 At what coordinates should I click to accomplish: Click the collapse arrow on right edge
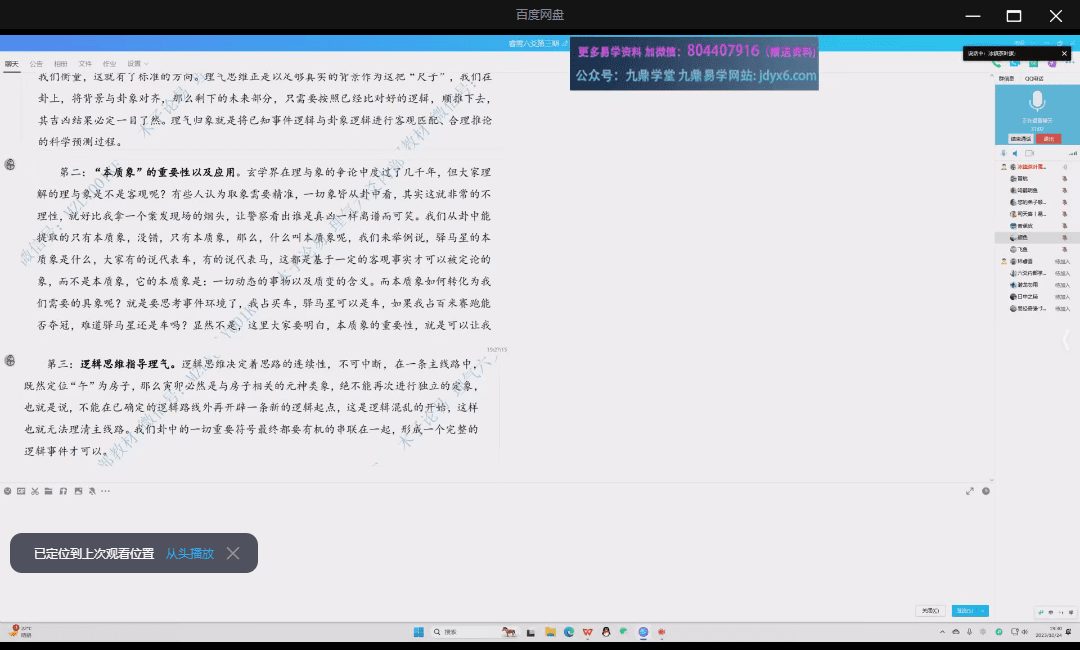click(x=1066, y=340)
